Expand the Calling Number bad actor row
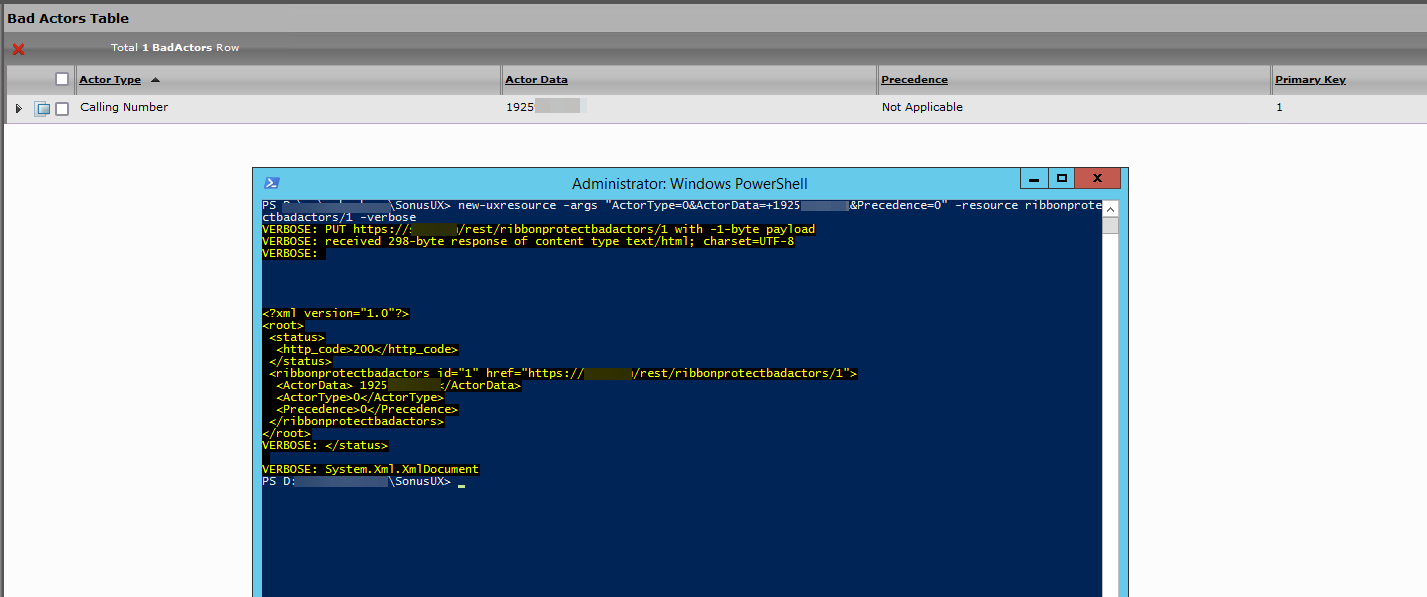 tap(18, 107)
